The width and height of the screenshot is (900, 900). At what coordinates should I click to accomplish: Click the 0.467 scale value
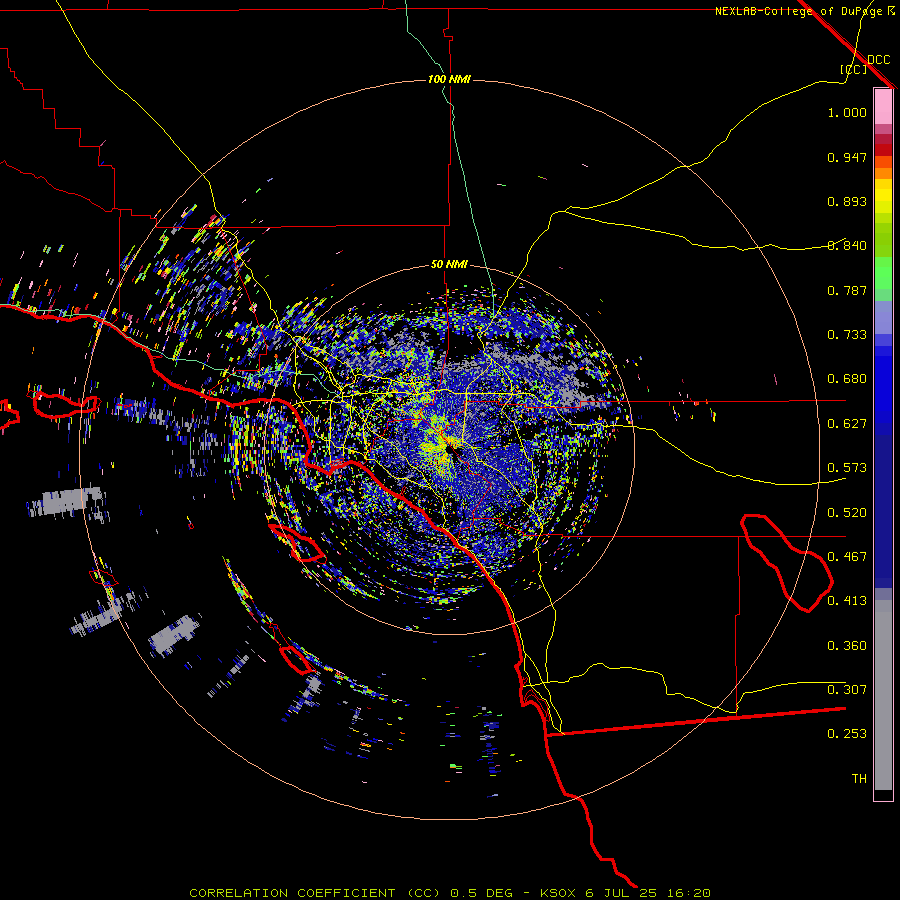click(847, 557)
